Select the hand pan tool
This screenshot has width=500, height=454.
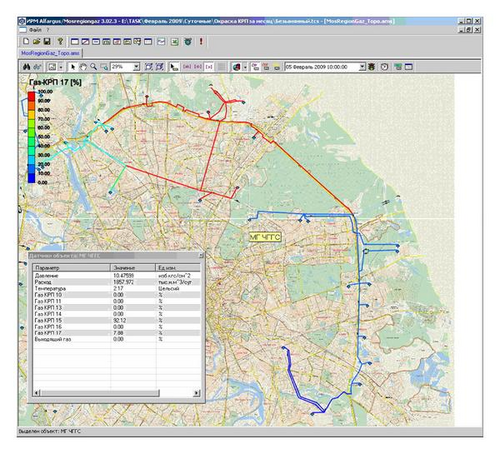[x=83, y=67]
